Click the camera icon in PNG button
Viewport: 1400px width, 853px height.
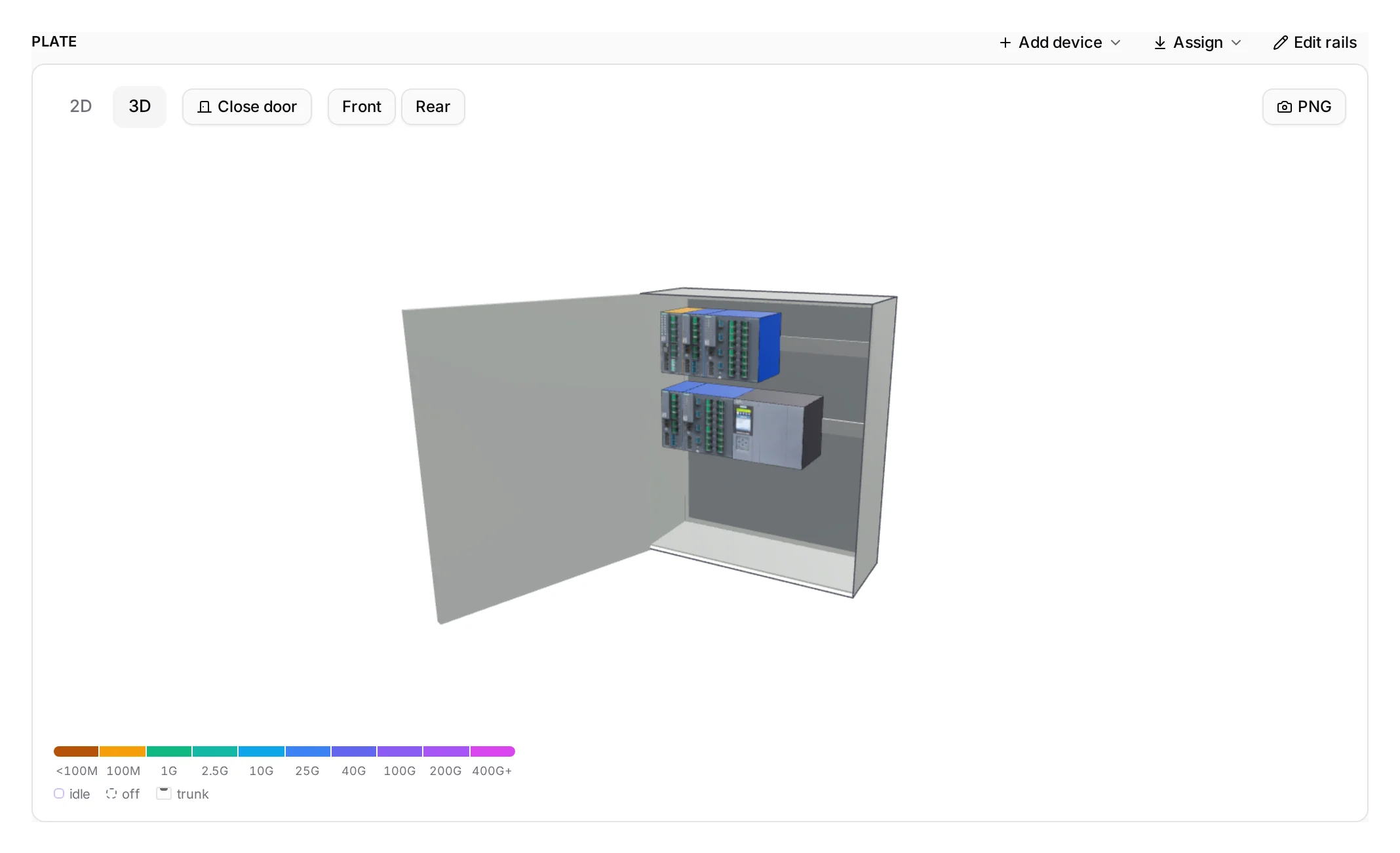pos(1284,107)
